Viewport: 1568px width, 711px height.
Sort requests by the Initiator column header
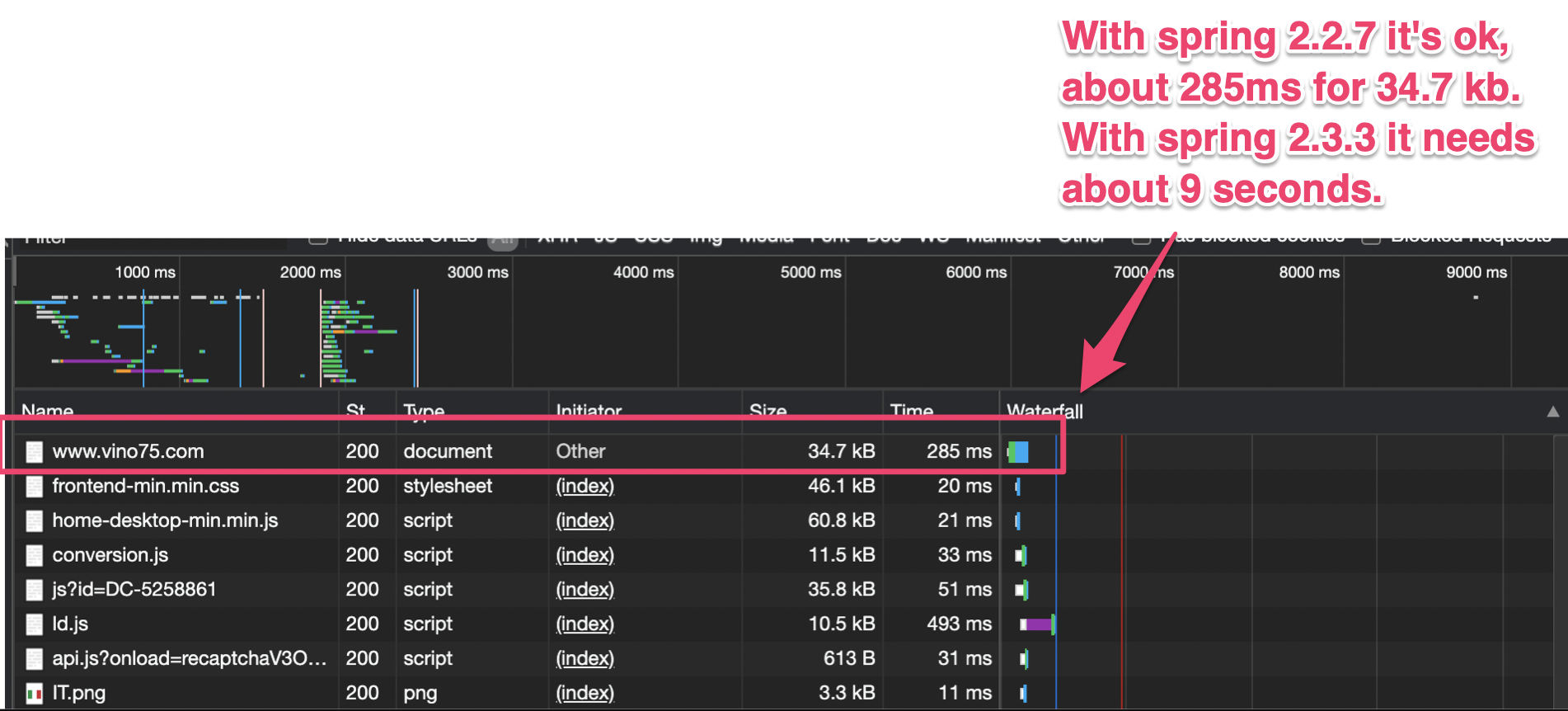click(x=589, y=411)
